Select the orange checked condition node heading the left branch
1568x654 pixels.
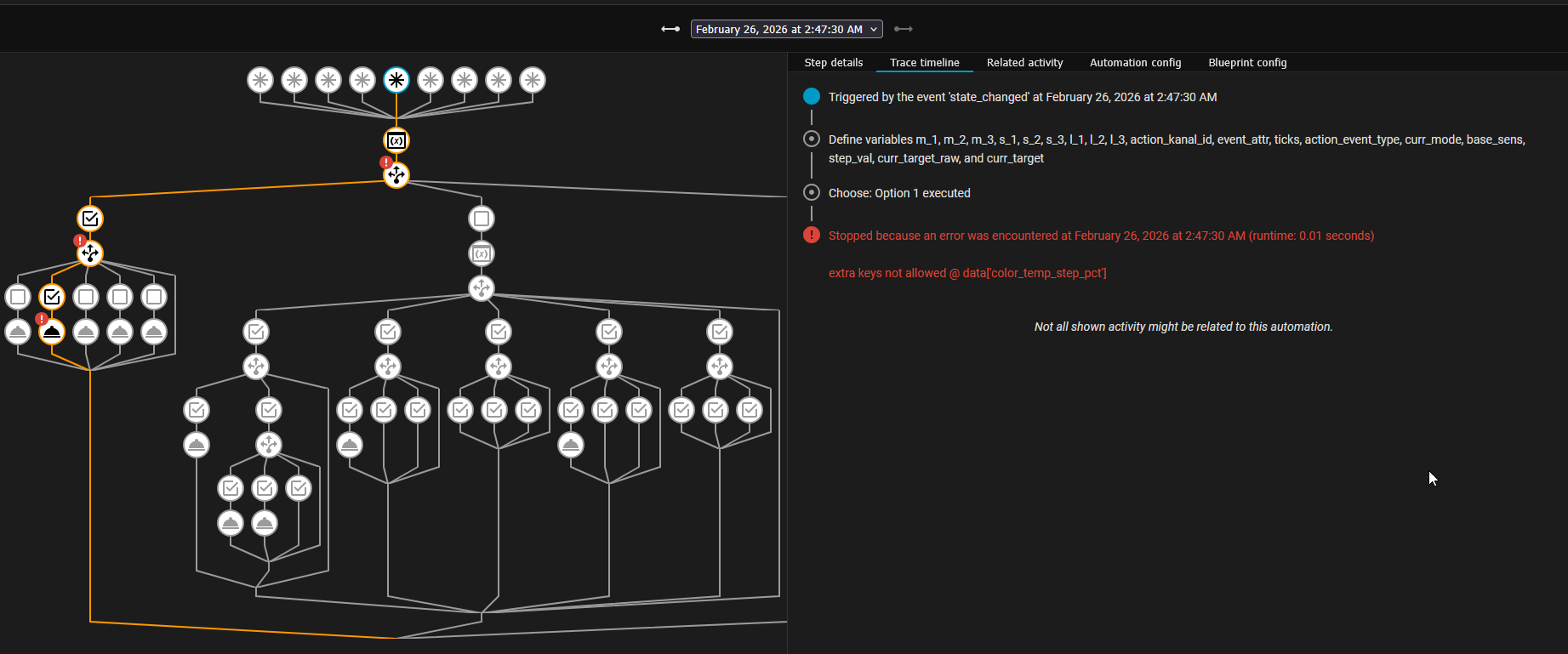[x=90, y=219]
